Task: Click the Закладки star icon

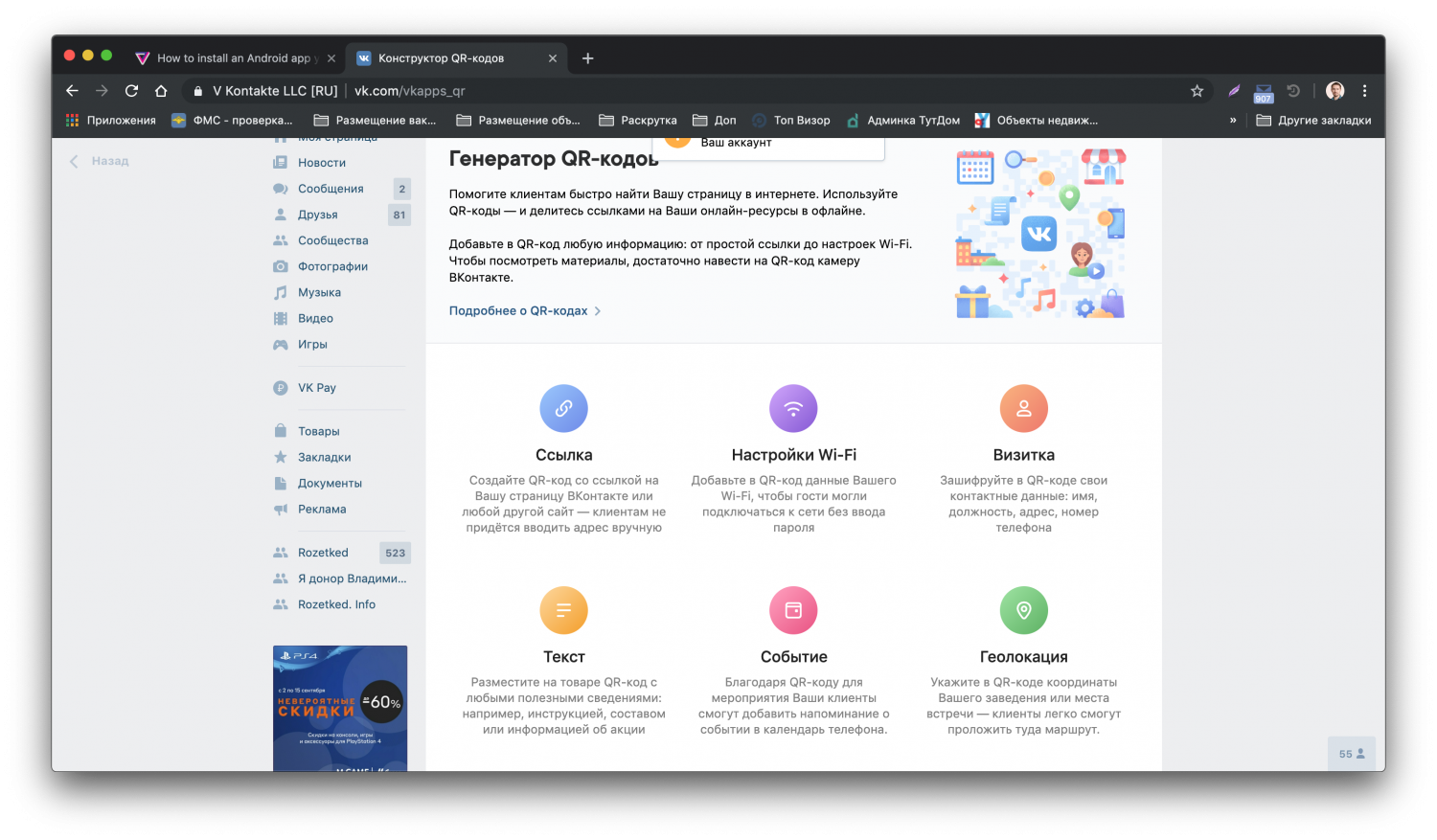Action: coord(281,457)
